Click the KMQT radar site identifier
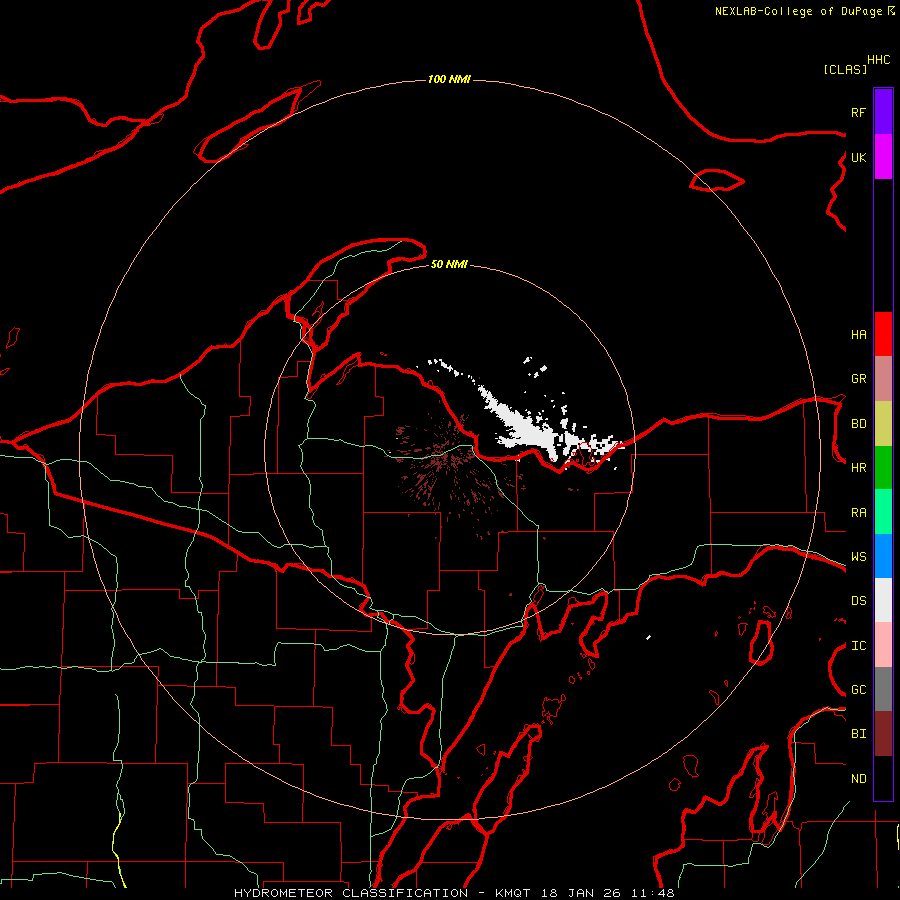The image size is (900, 900). [x=513, y=893]
